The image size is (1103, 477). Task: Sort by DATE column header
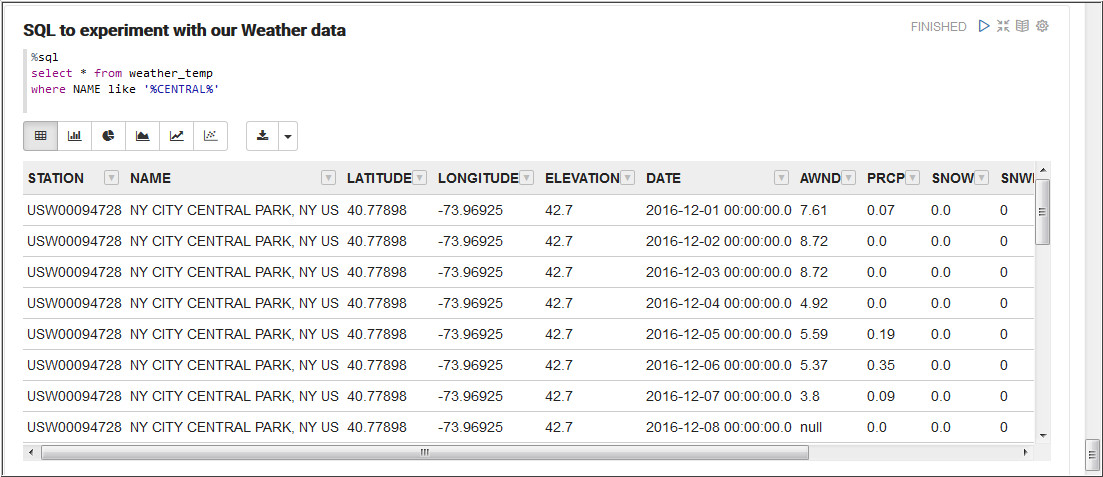(x=663, y=178)
